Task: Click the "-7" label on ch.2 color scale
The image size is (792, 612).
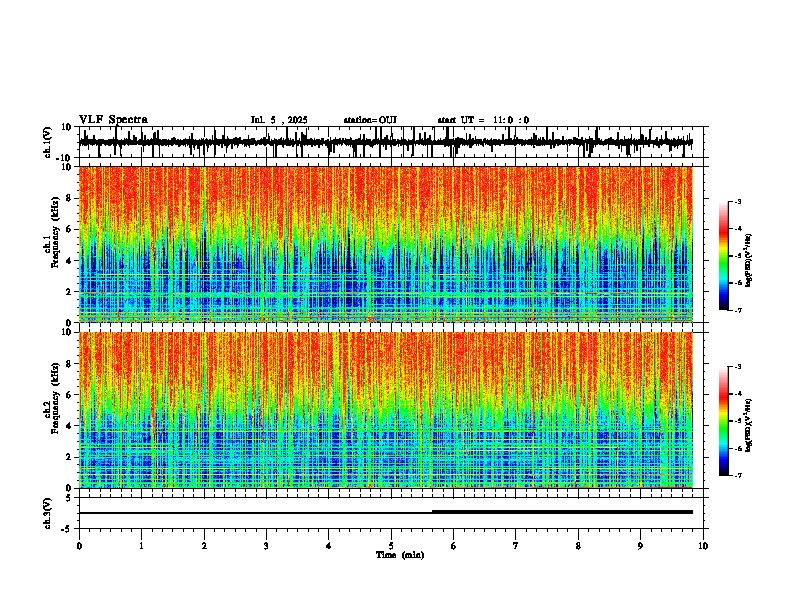Action: [x=738, y=475]
